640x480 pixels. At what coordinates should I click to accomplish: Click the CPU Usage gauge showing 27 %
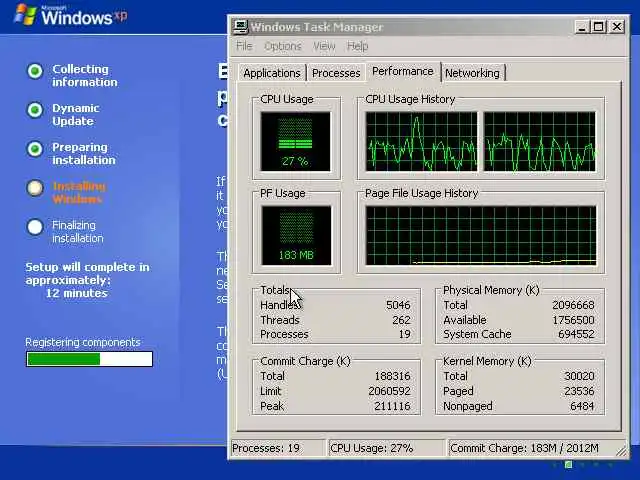[296, 142]
